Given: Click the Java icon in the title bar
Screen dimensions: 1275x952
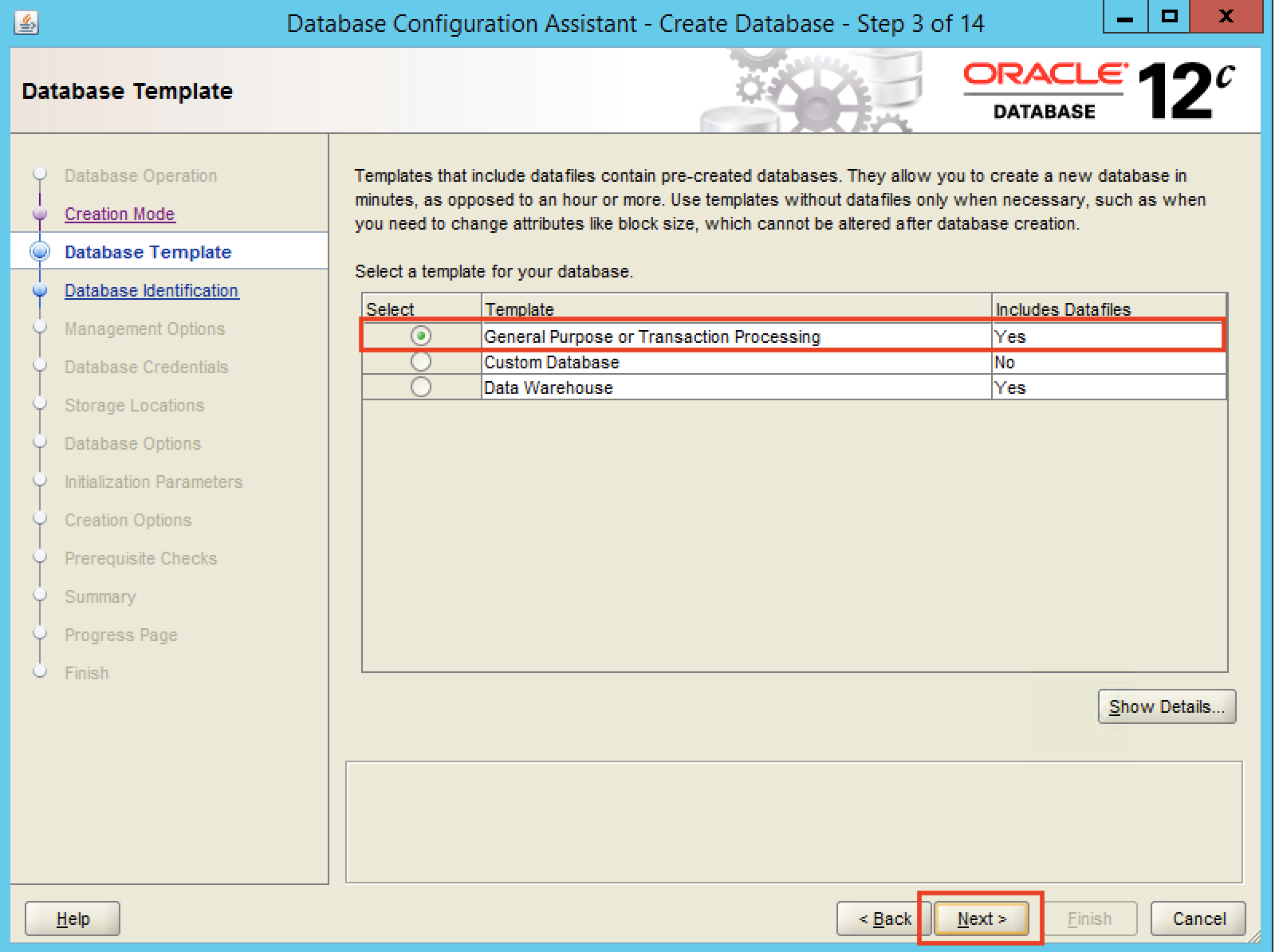Looking at the screenshot, I should click(26, 23).
